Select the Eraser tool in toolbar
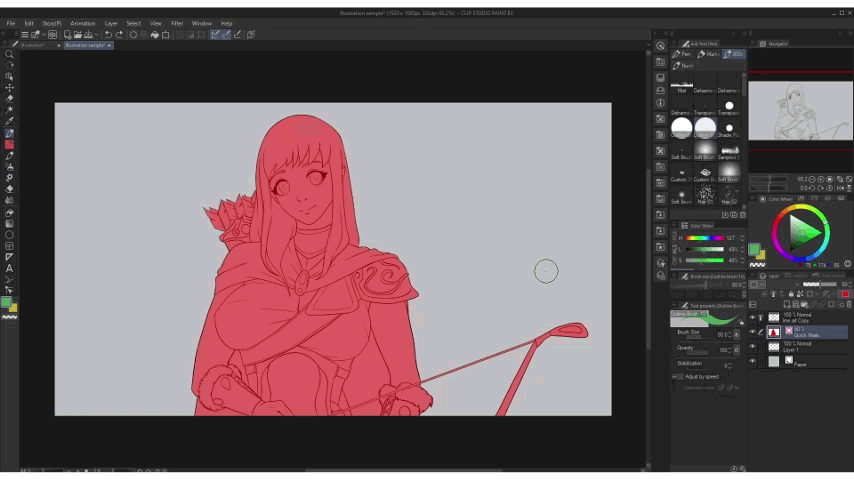 [9, 189]
